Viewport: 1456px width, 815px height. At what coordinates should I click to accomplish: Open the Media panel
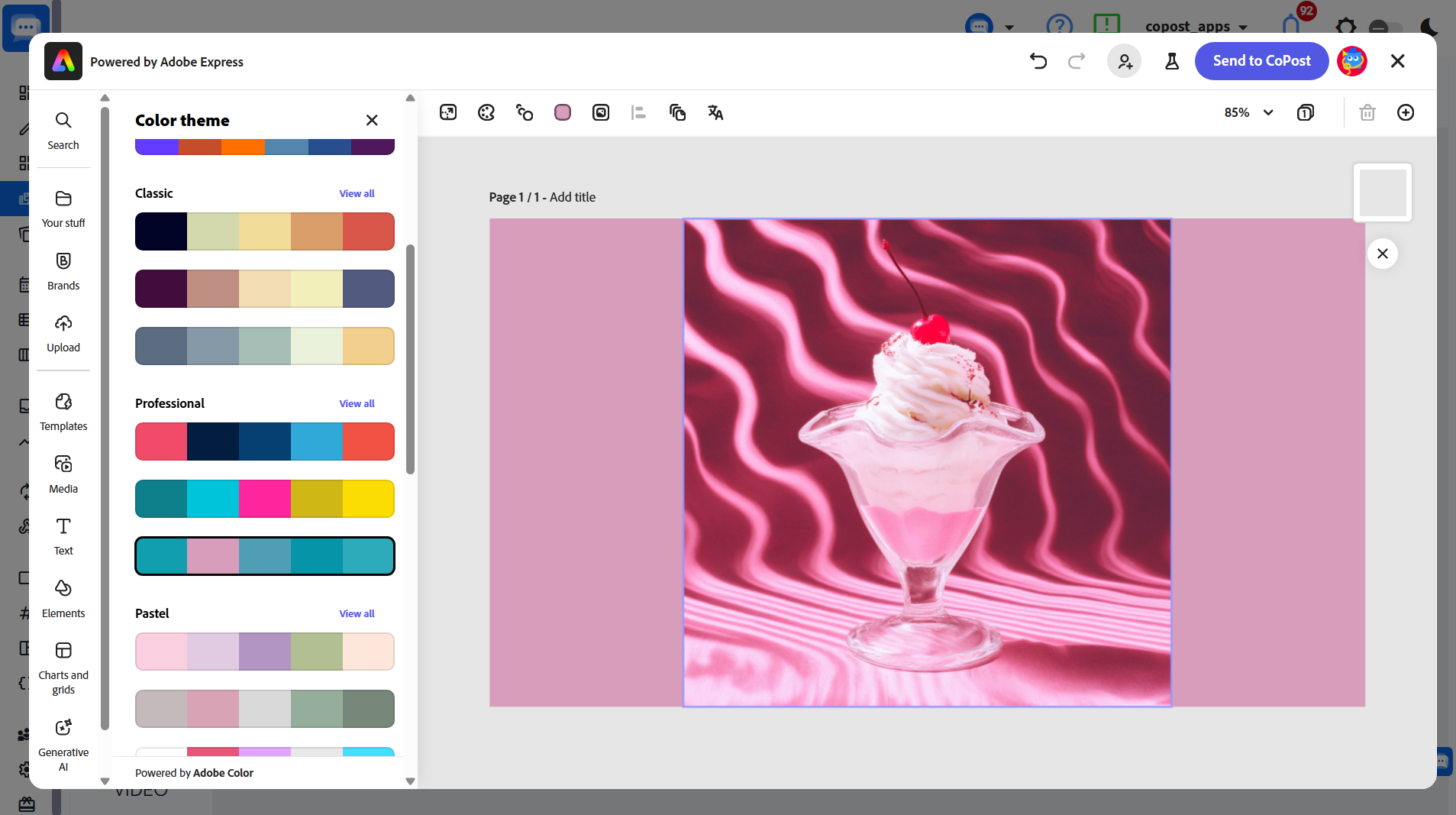tap(63, 474)
